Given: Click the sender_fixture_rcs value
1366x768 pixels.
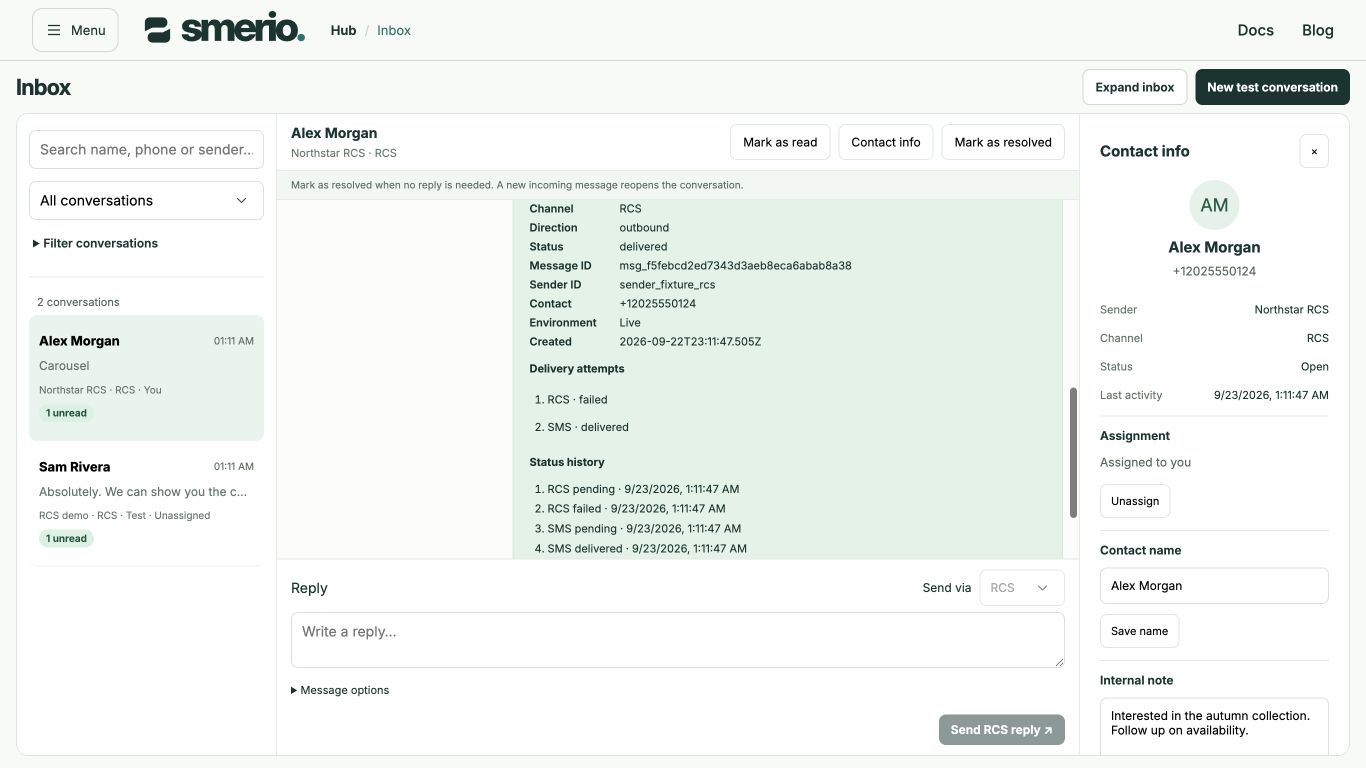Looking at the screenshot, I should (667, 285).
